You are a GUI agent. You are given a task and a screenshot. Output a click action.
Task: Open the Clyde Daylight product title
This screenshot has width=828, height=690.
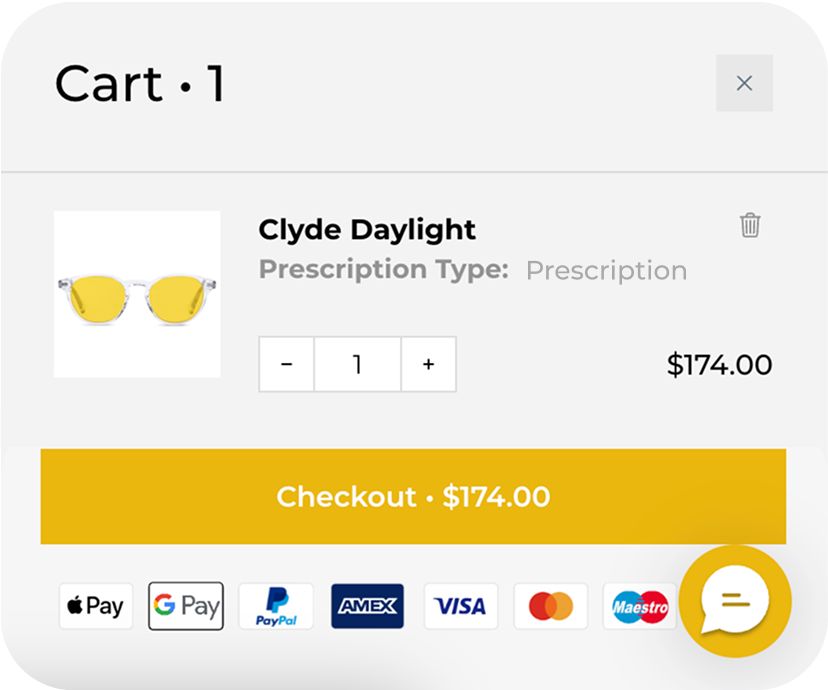(x=367, y=230)
